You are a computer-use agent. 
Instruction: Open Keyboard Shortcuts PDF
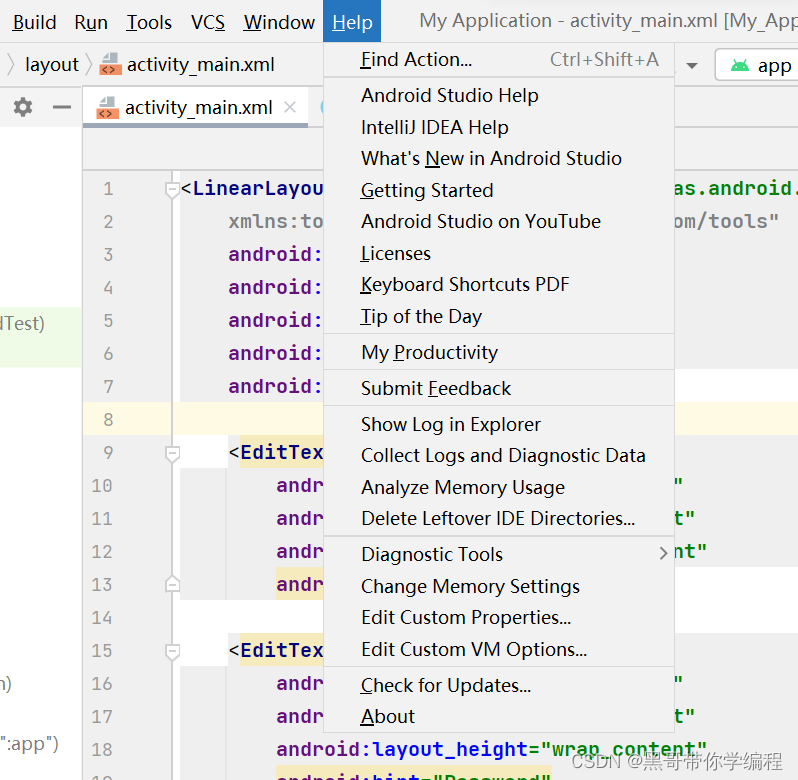coord(499,285)
